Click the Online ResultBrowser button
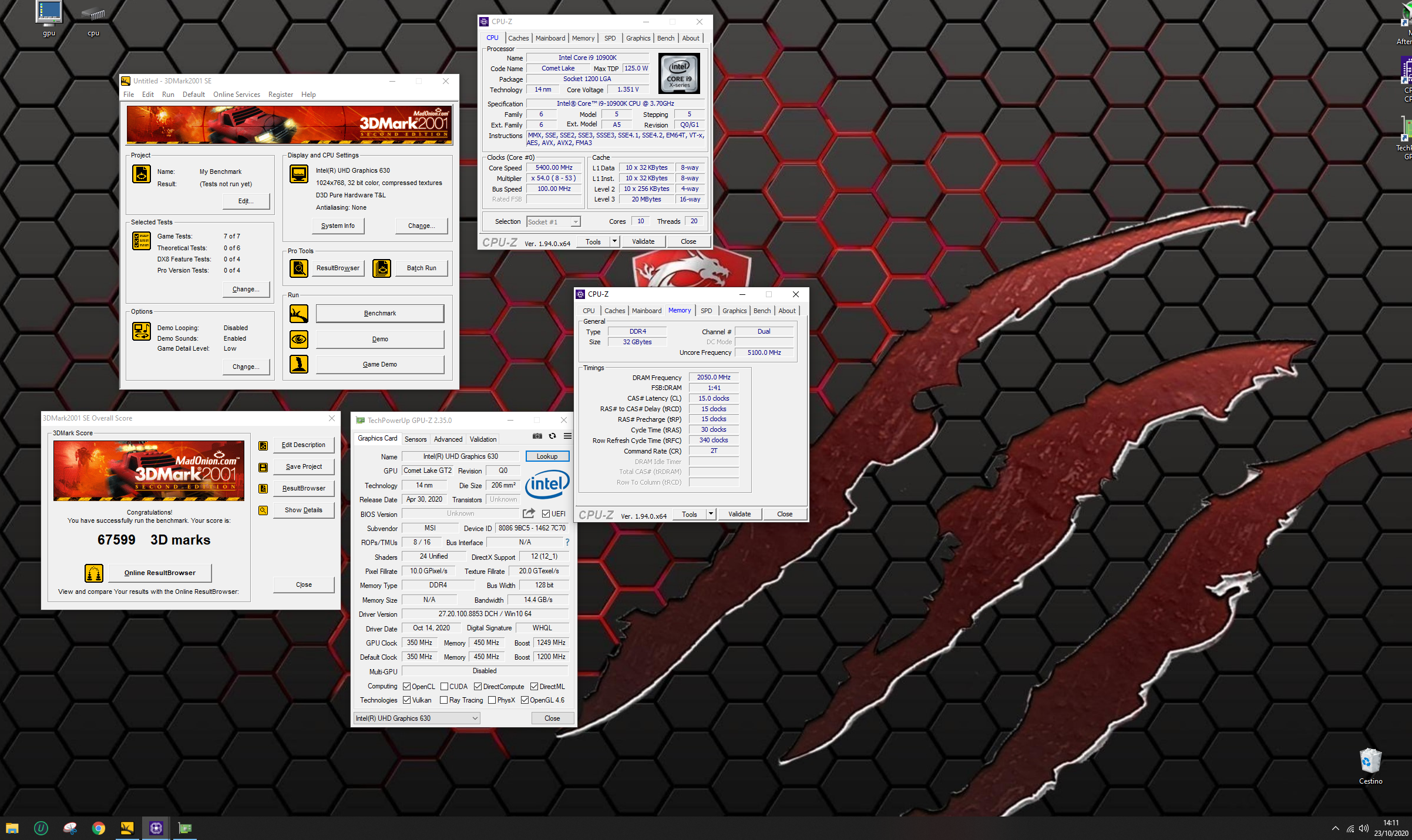Image resolution: width=1412 pixels, height=840 pixels. tap(160, 573)
